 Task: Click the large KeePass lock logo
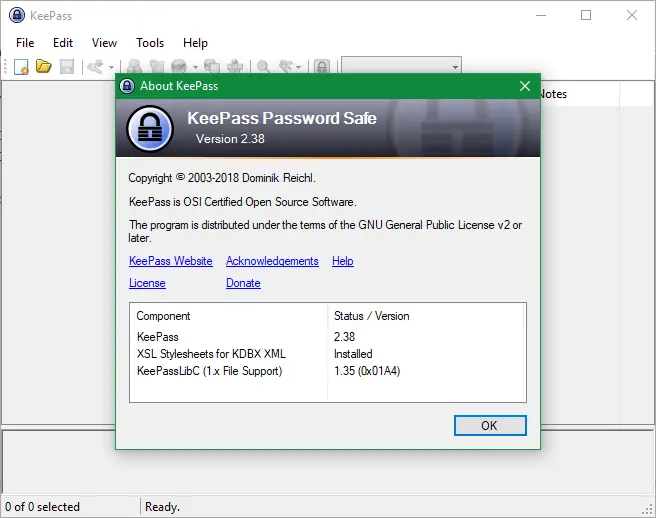(150, 128)
